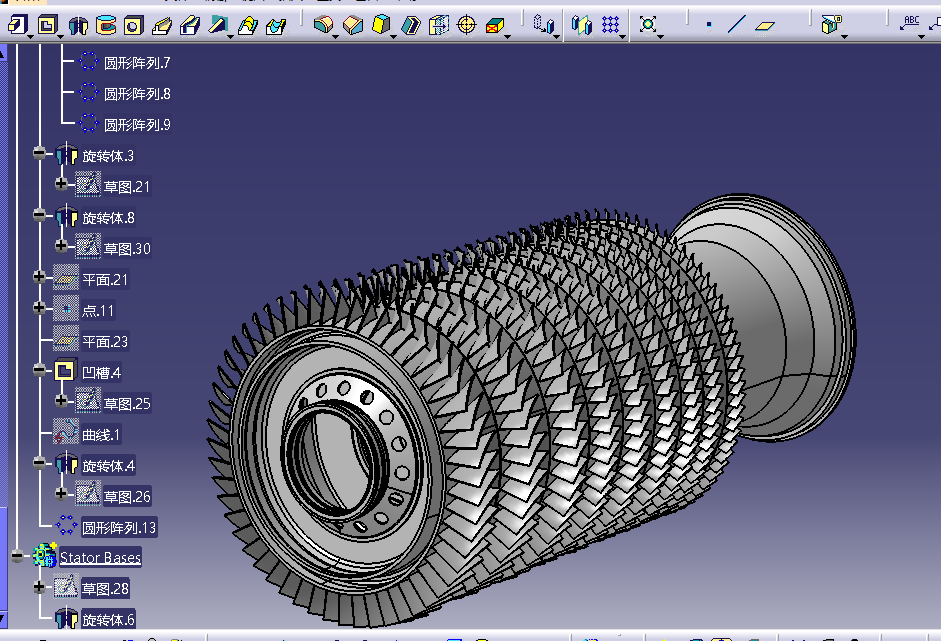Screen dimensions: 941x641
Task: Expand the 草图.21 tree node
Action: pyautogui.click(x=61, y=184)
